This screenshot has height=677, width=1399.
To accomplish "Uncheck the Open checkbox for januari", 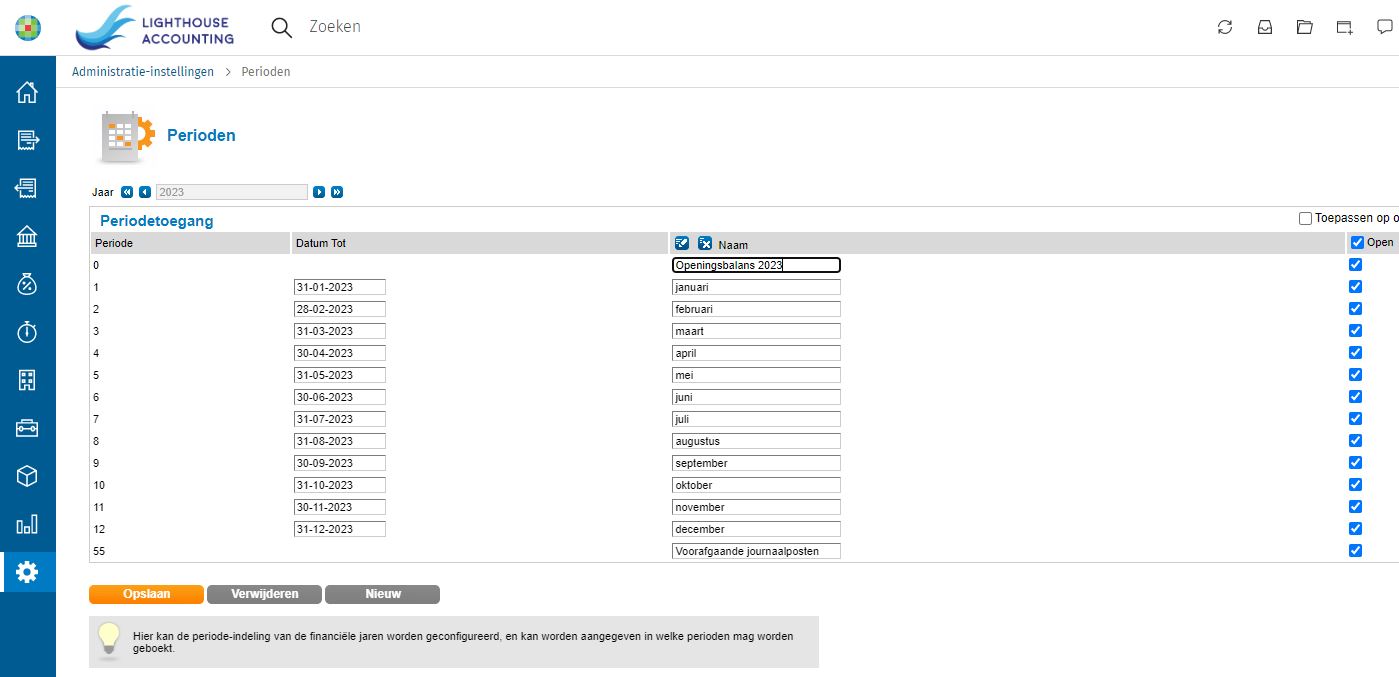I will point(1356,287).
